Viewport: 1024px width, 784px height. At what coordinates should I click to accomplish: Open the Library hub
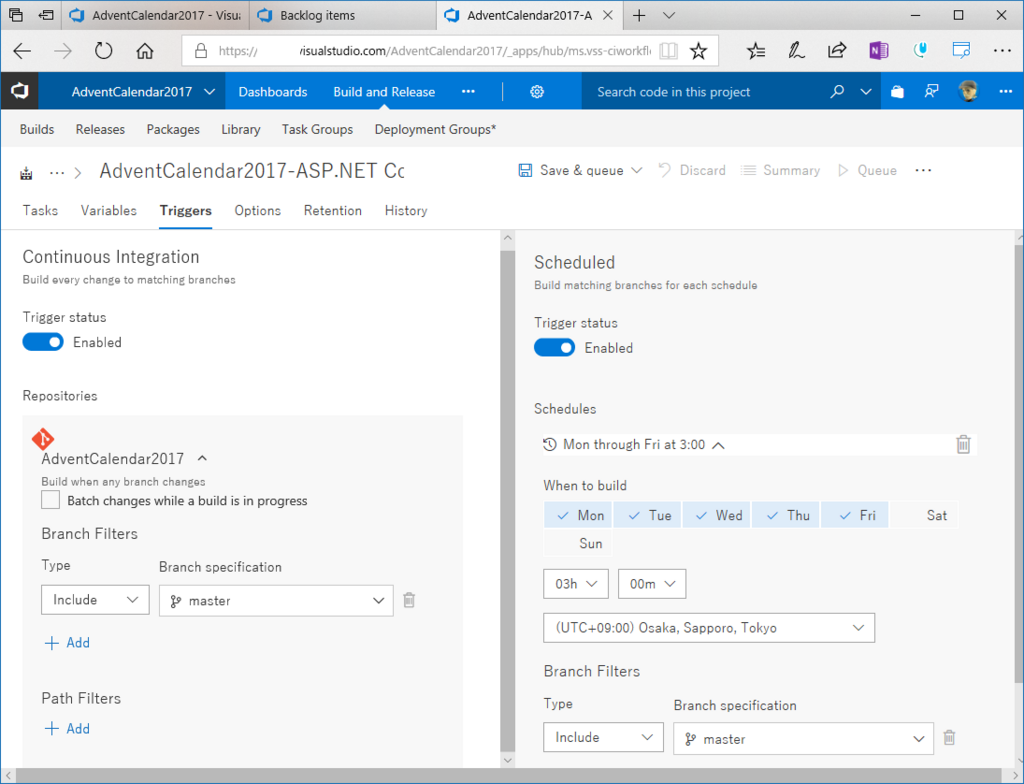[240, 129]
